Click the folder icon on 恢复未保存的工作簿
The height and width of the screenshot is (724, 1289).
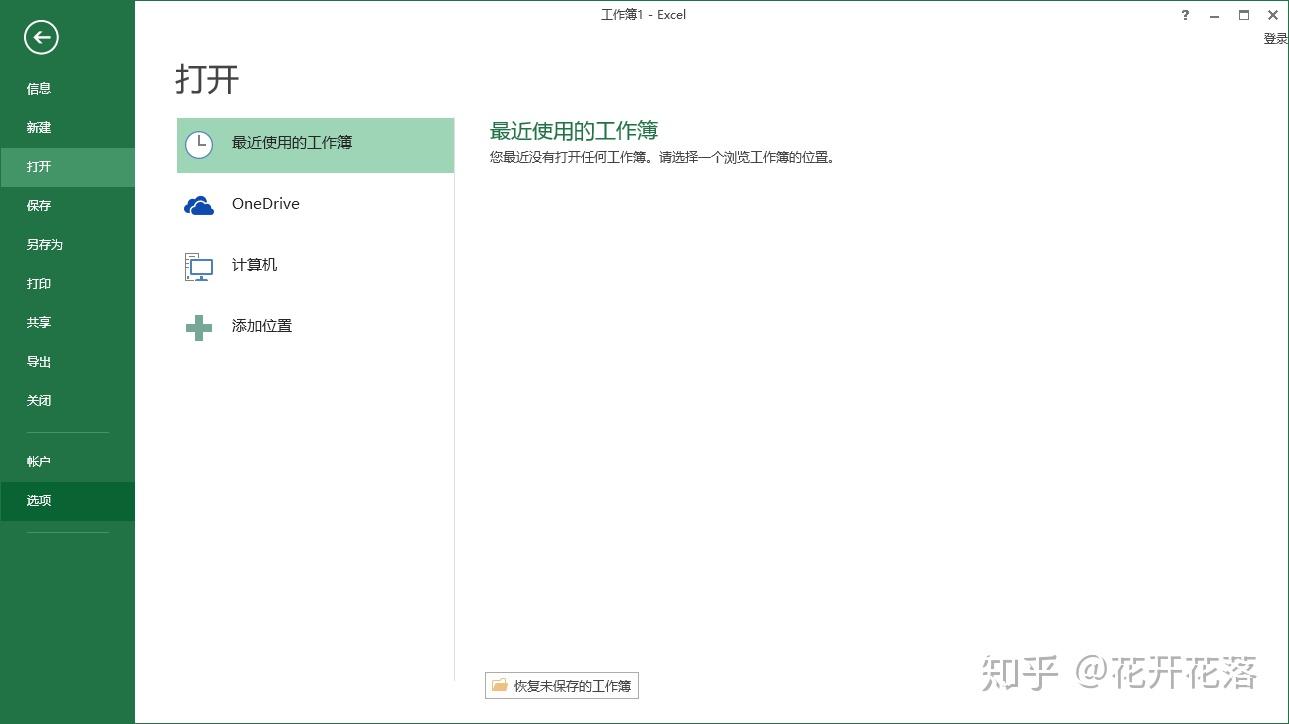pos(499,685)
